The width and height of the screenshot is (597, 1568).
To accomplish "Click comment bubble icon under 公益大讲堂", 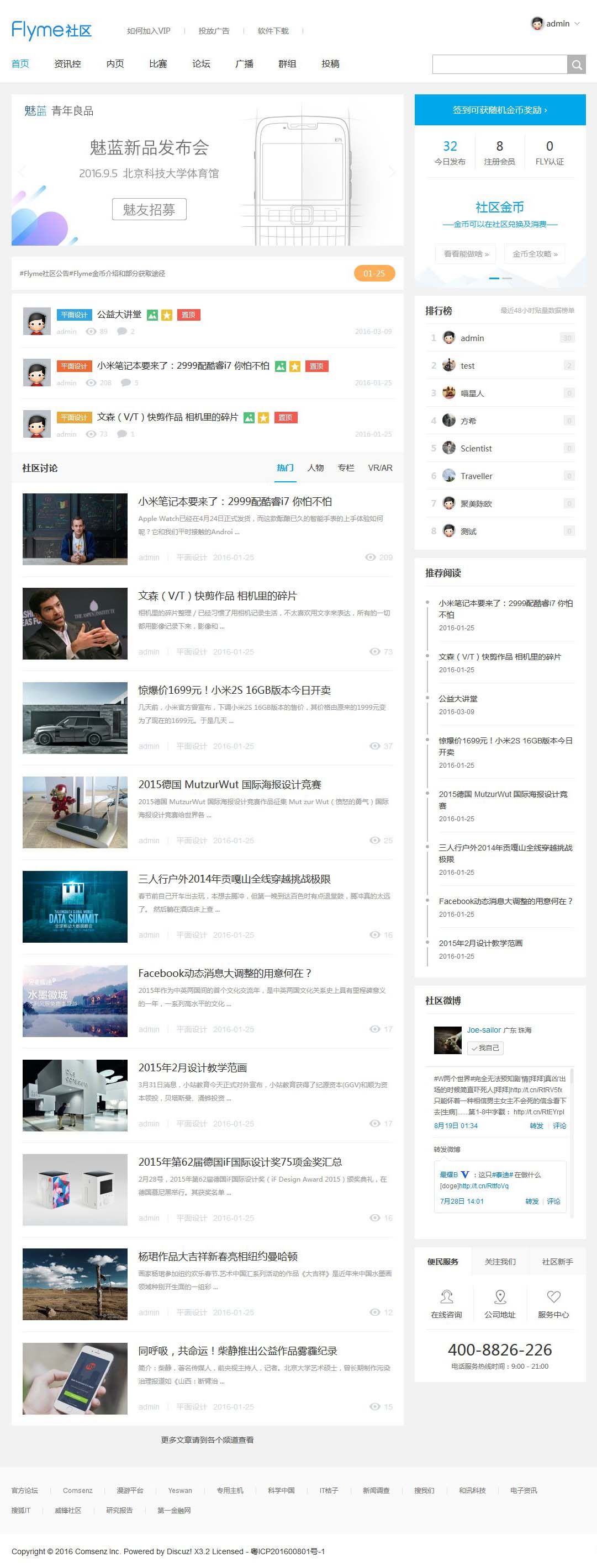I will click(122, 332).
